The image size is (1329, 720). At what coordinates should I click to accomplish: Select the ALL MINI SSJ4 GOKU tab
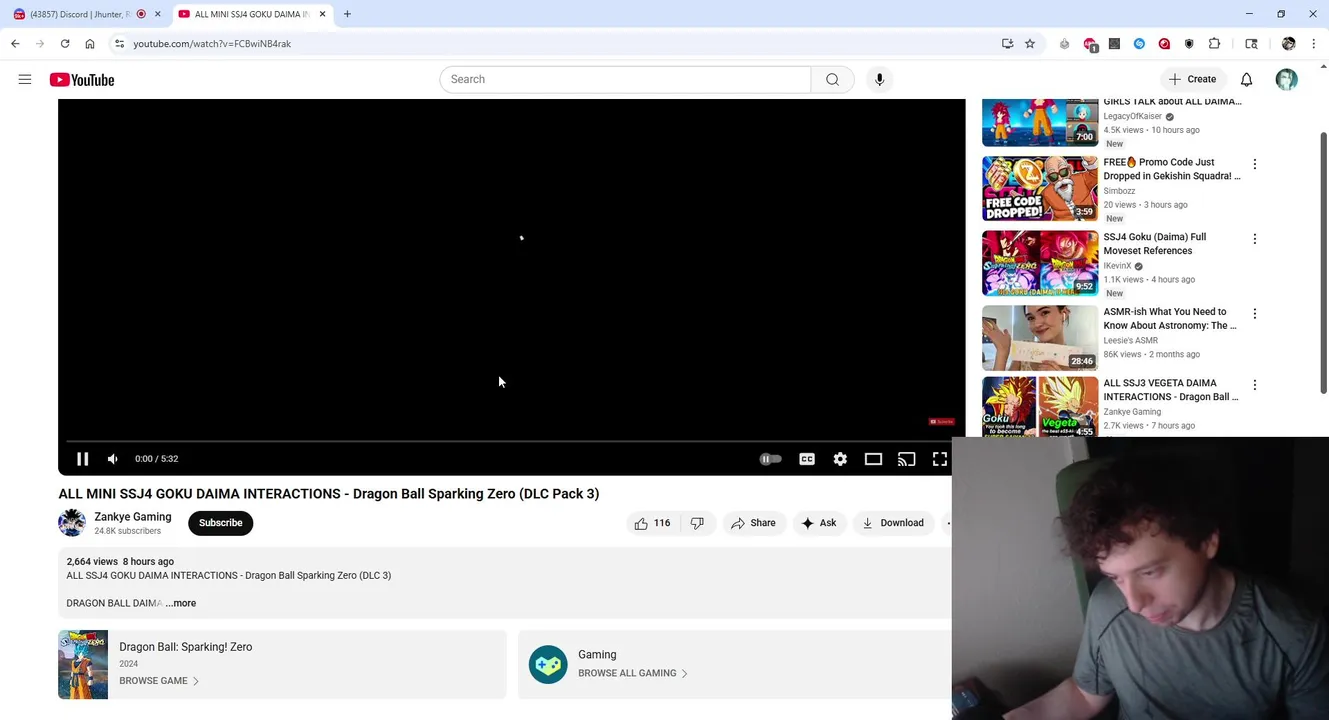[x=250, y=14]
